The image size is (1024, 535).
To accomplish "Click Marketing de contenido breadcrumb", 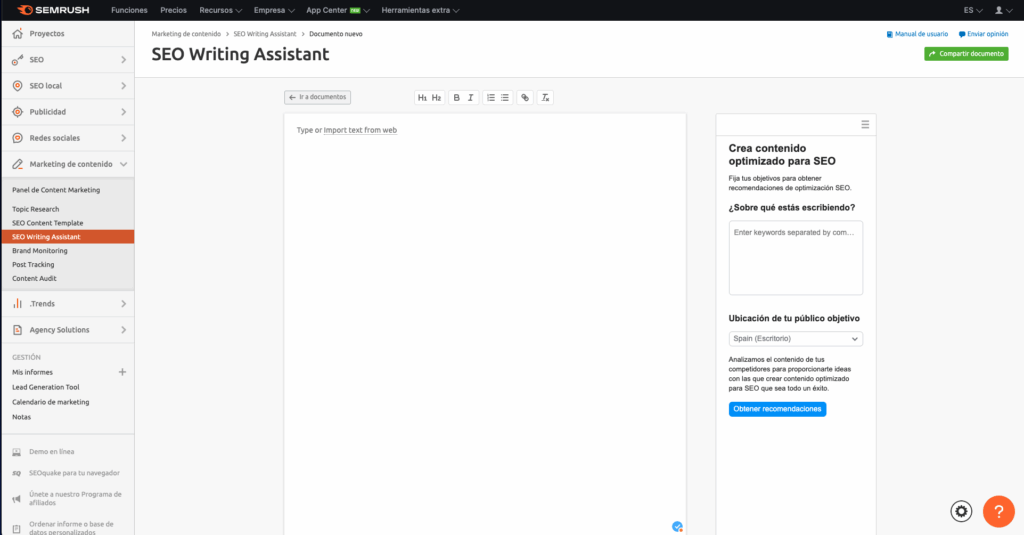I will [186, 34].
